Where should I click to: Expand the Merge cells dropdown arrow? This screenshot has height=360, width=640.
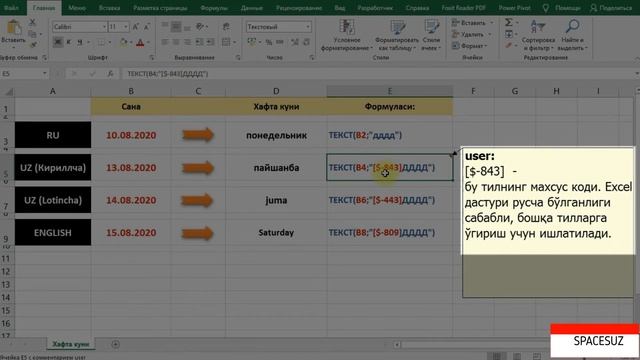[235, 42]
